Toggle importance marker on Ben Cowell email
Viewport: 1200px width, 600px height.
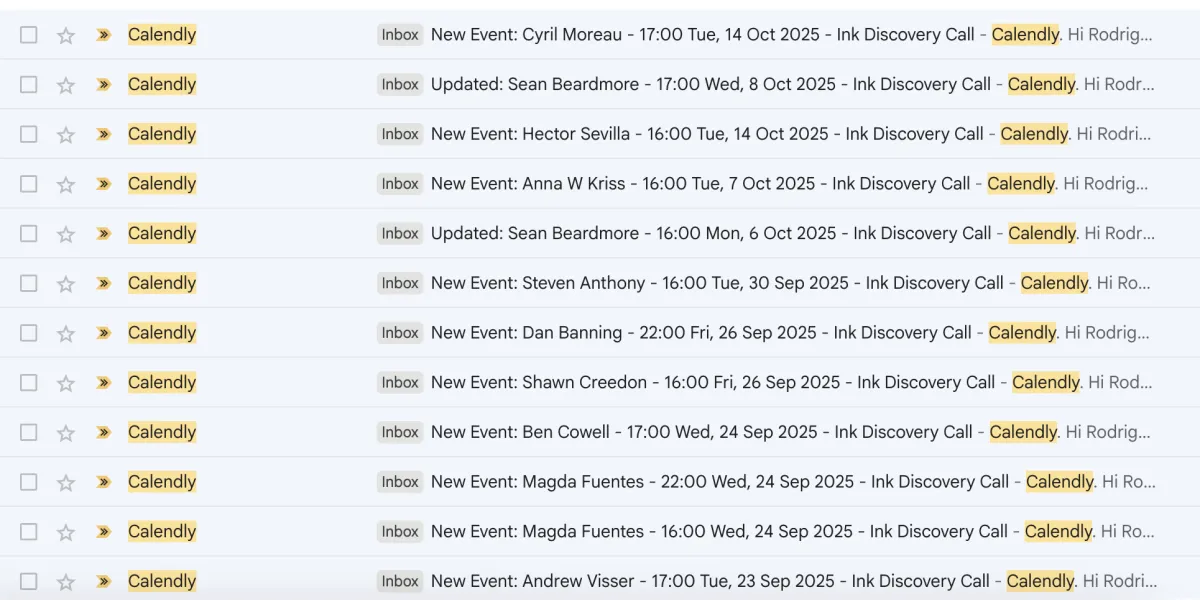[103, 432]
